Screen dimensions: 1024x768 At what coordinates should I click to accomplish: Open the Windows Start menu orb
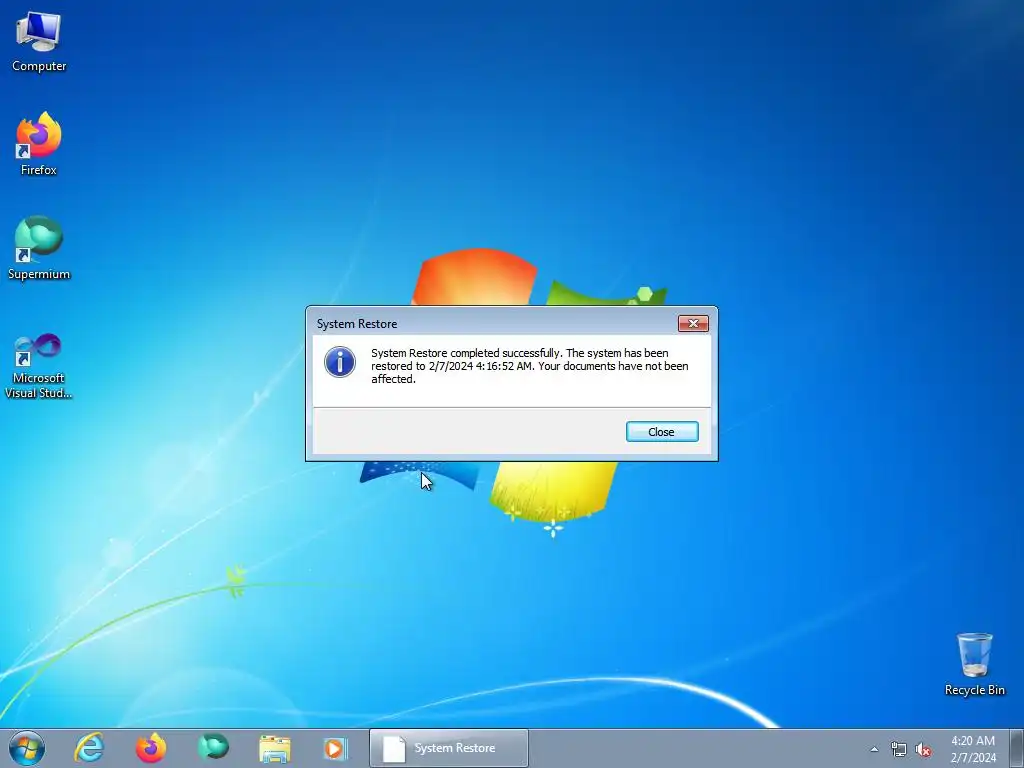[27, 748]
